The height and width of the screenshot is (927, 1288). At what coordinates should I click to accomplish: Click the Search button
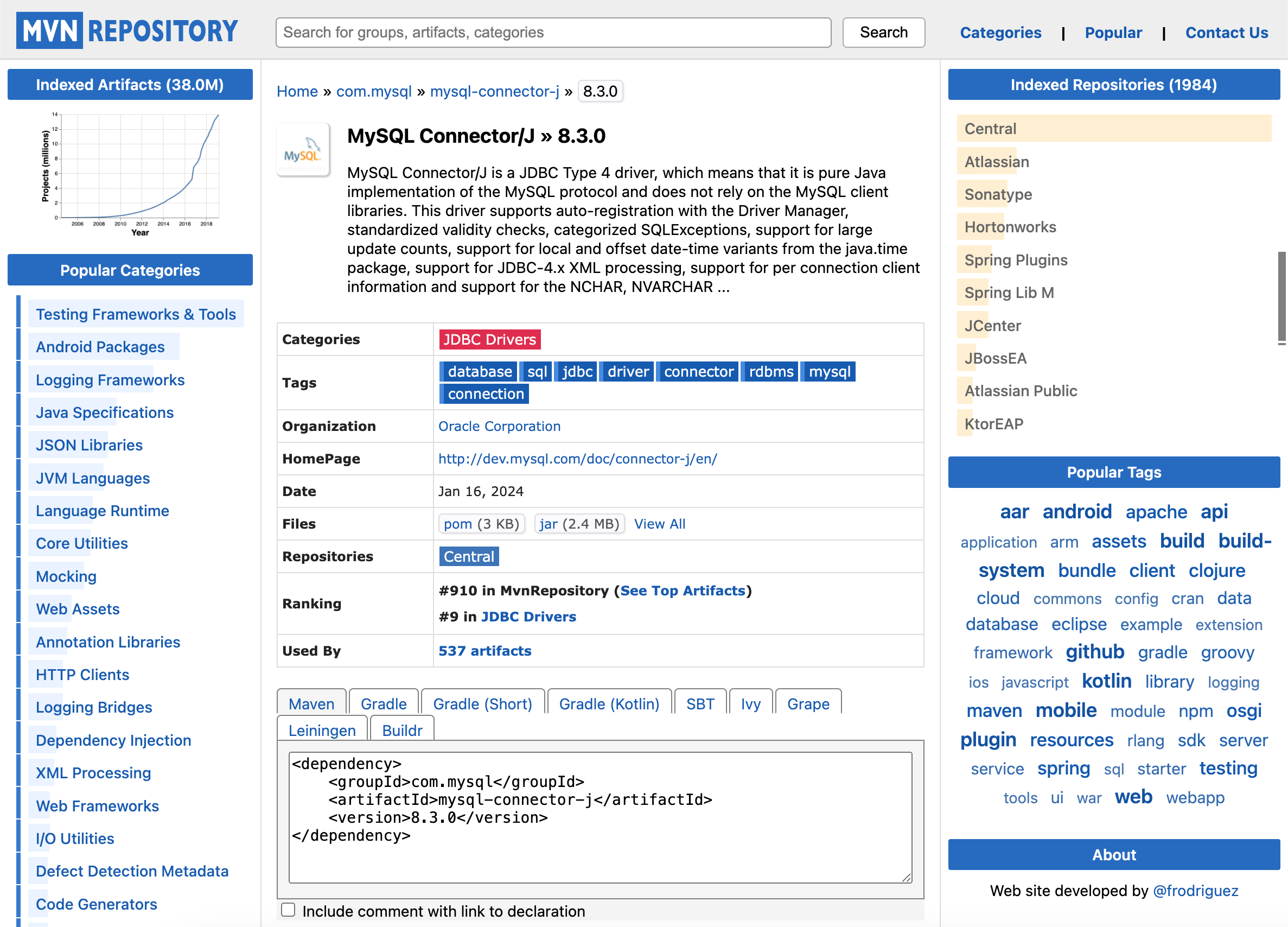[883, 33]
